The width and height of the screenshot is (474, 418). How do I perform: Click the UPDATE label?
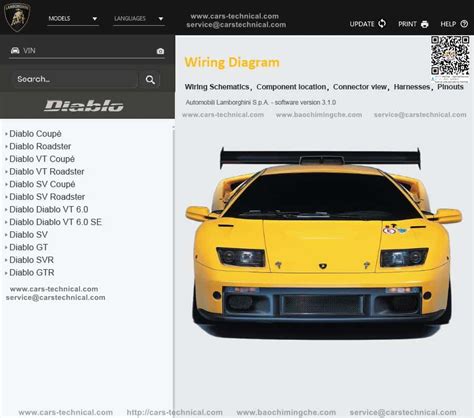click(x=362, y=24)
